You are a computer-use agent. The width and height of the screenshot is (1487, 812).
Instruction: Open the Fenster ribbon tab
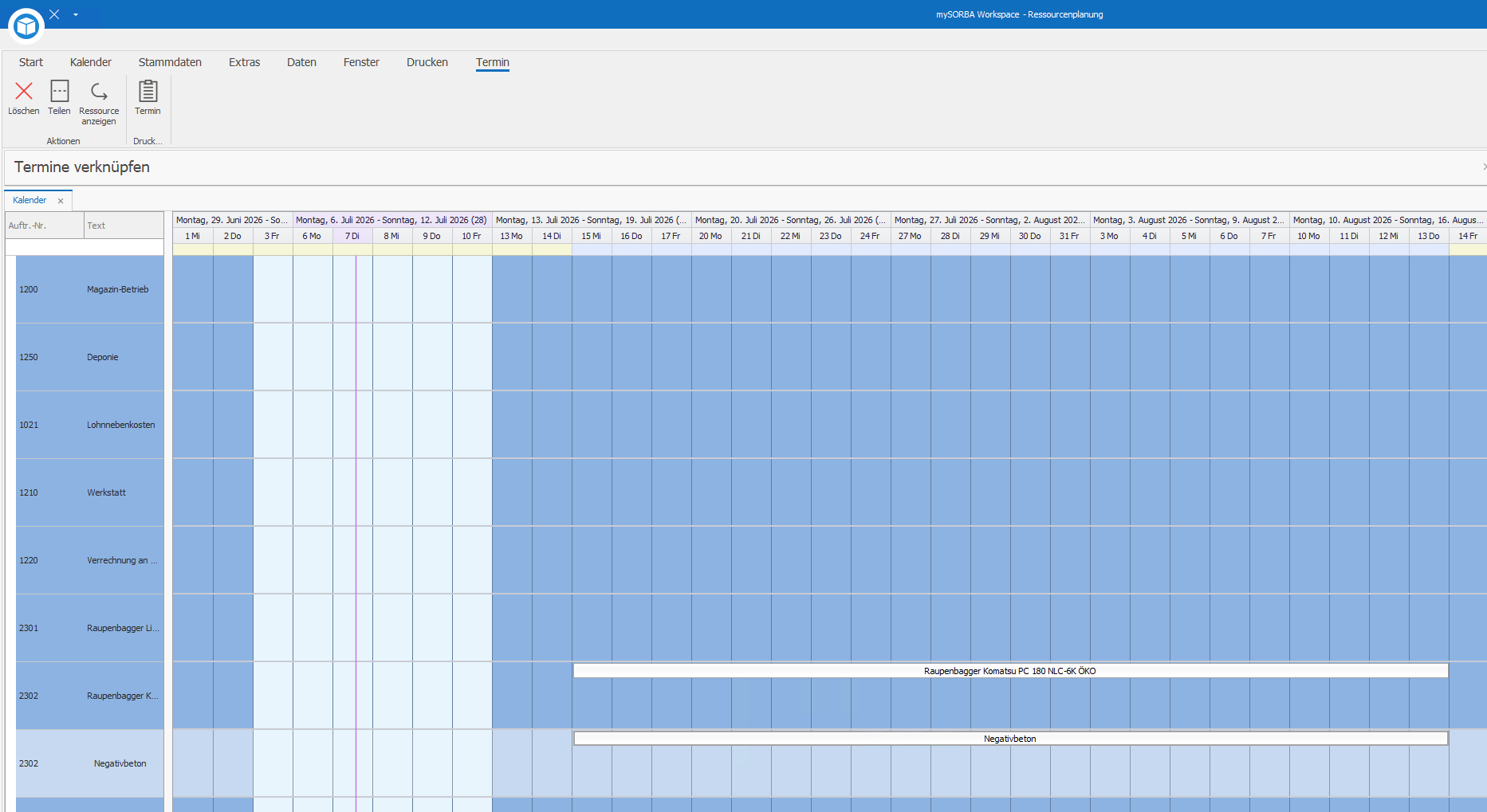pyautogui.click(x=361, y=62)
